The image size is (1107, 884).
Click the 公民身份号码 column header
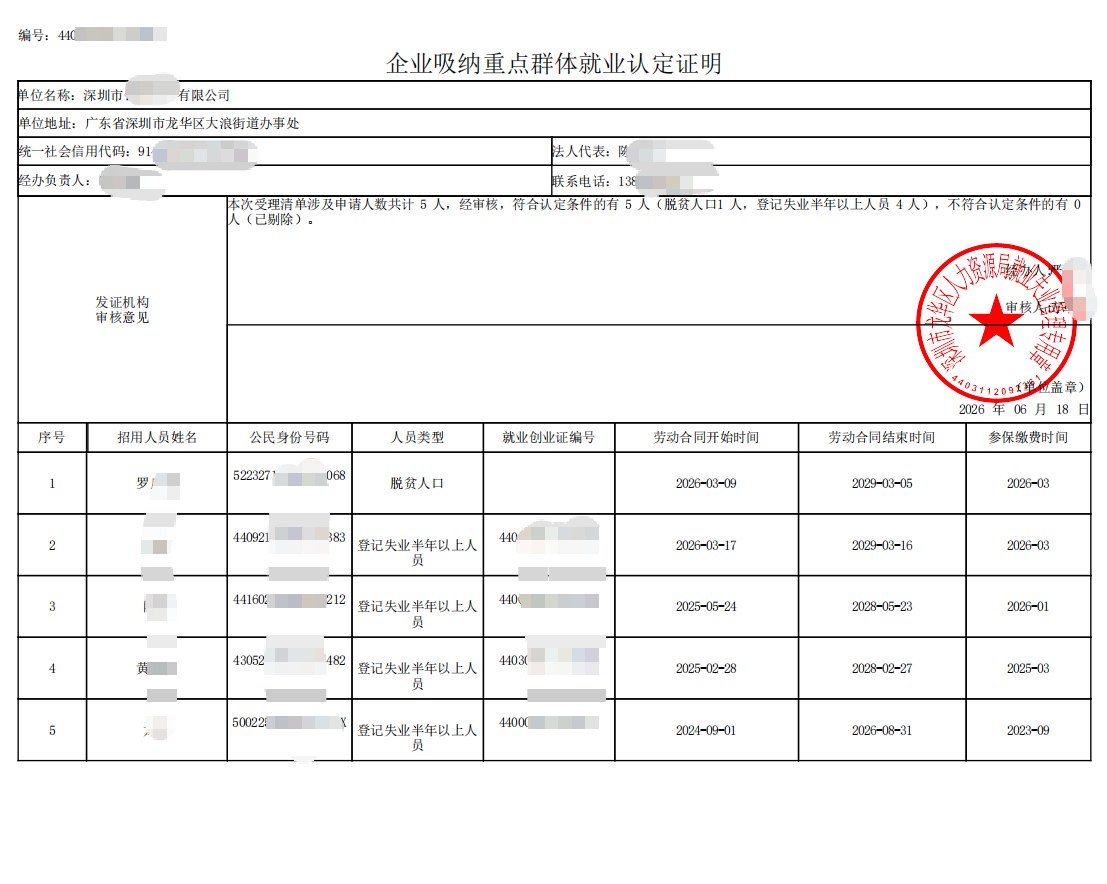tap(289, 438)
